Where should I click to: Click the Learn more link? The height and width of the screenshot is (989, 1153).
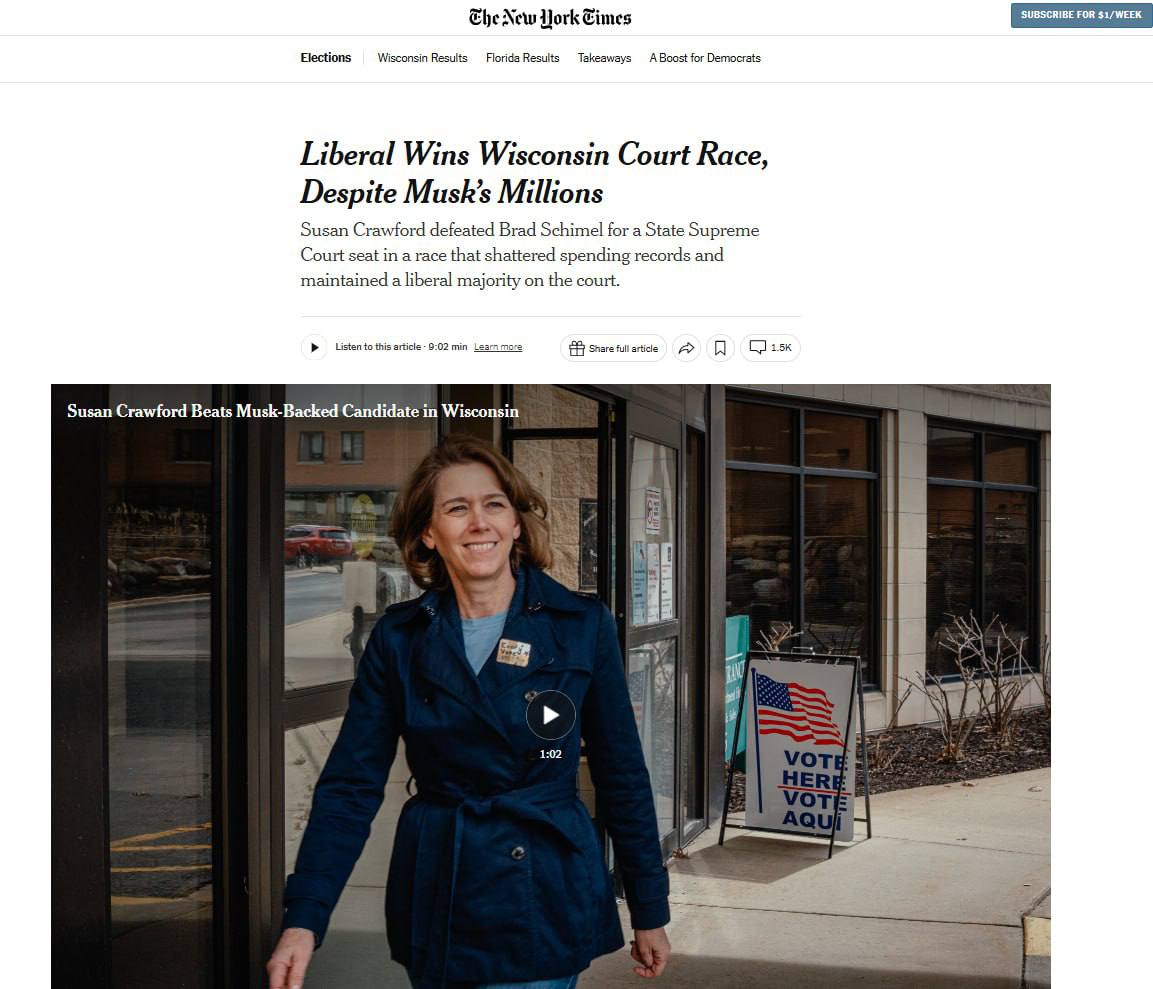point(498,347)
